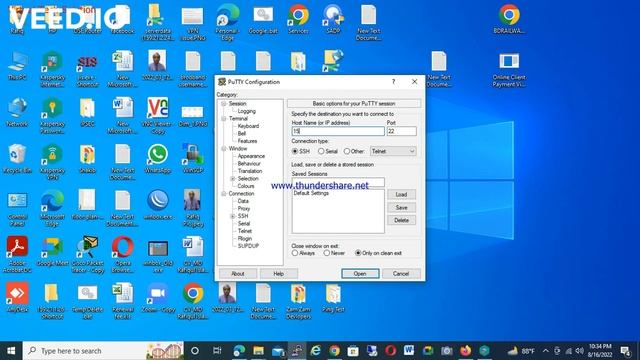Open the Bell category in PuTTY tree

242,133
